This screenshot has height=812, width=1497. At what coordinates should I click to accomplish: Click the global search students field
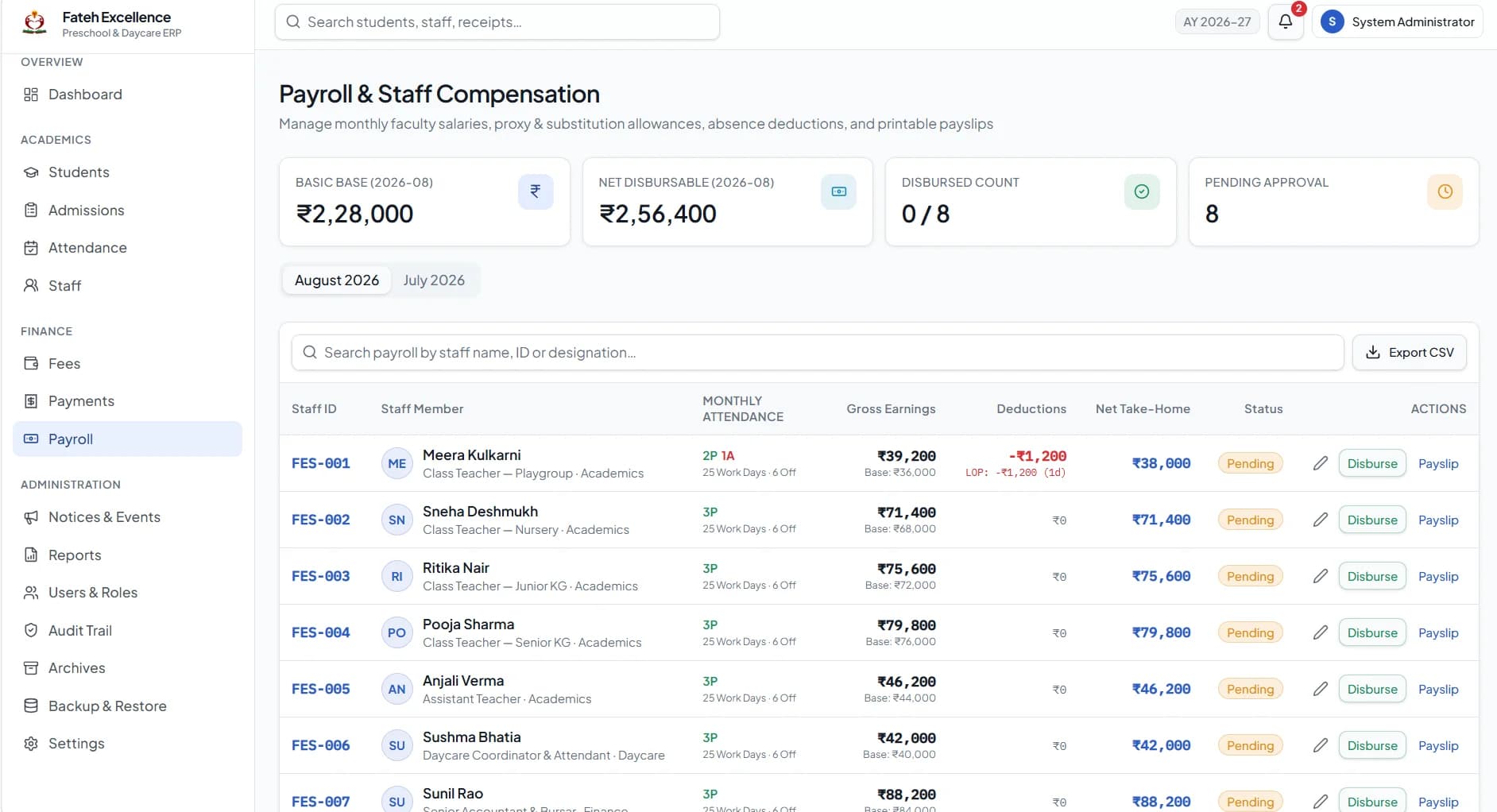[497, 22]
